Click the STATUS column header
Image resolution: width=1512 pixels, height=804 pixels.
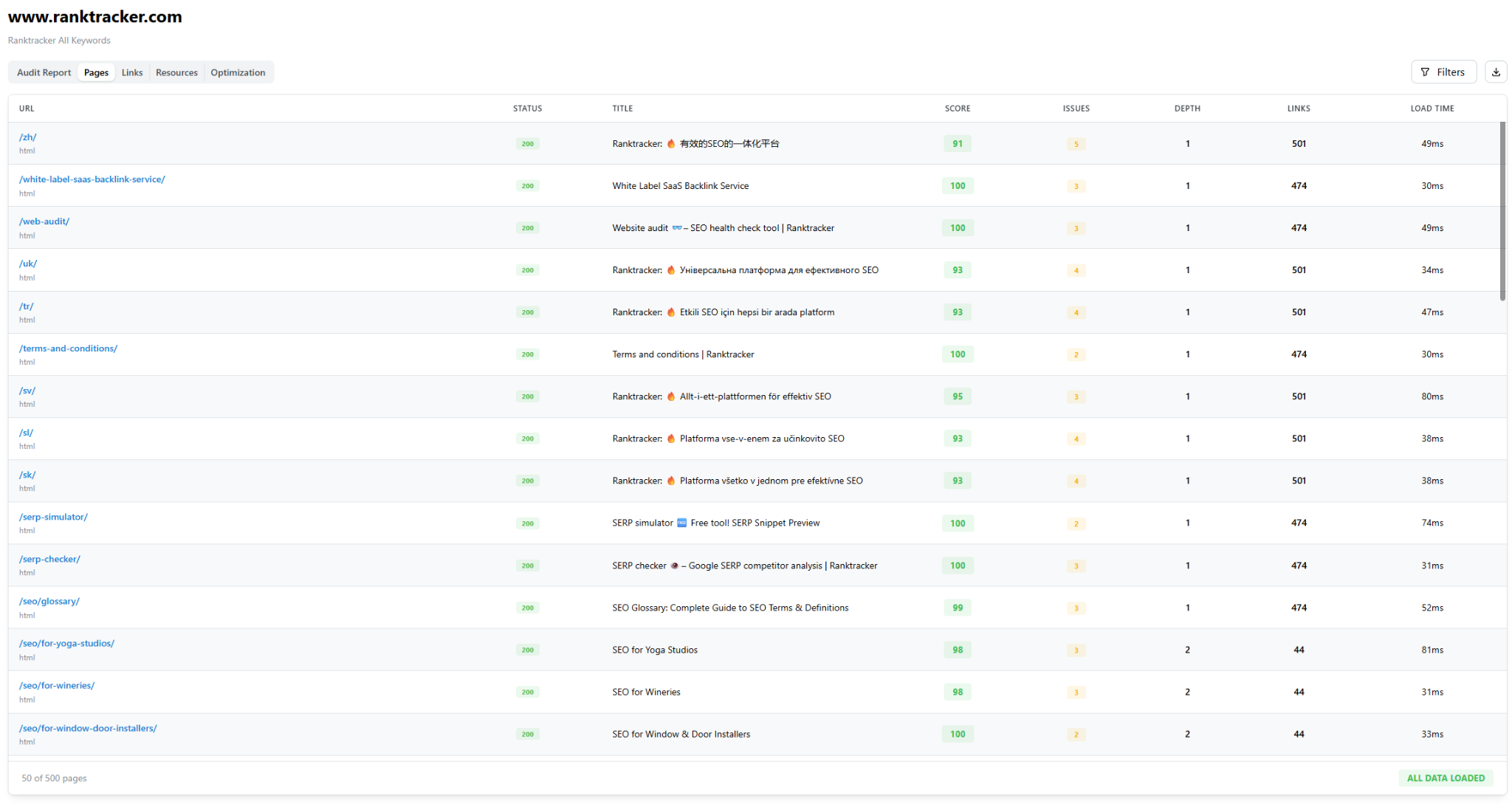[x=527, y=109]
